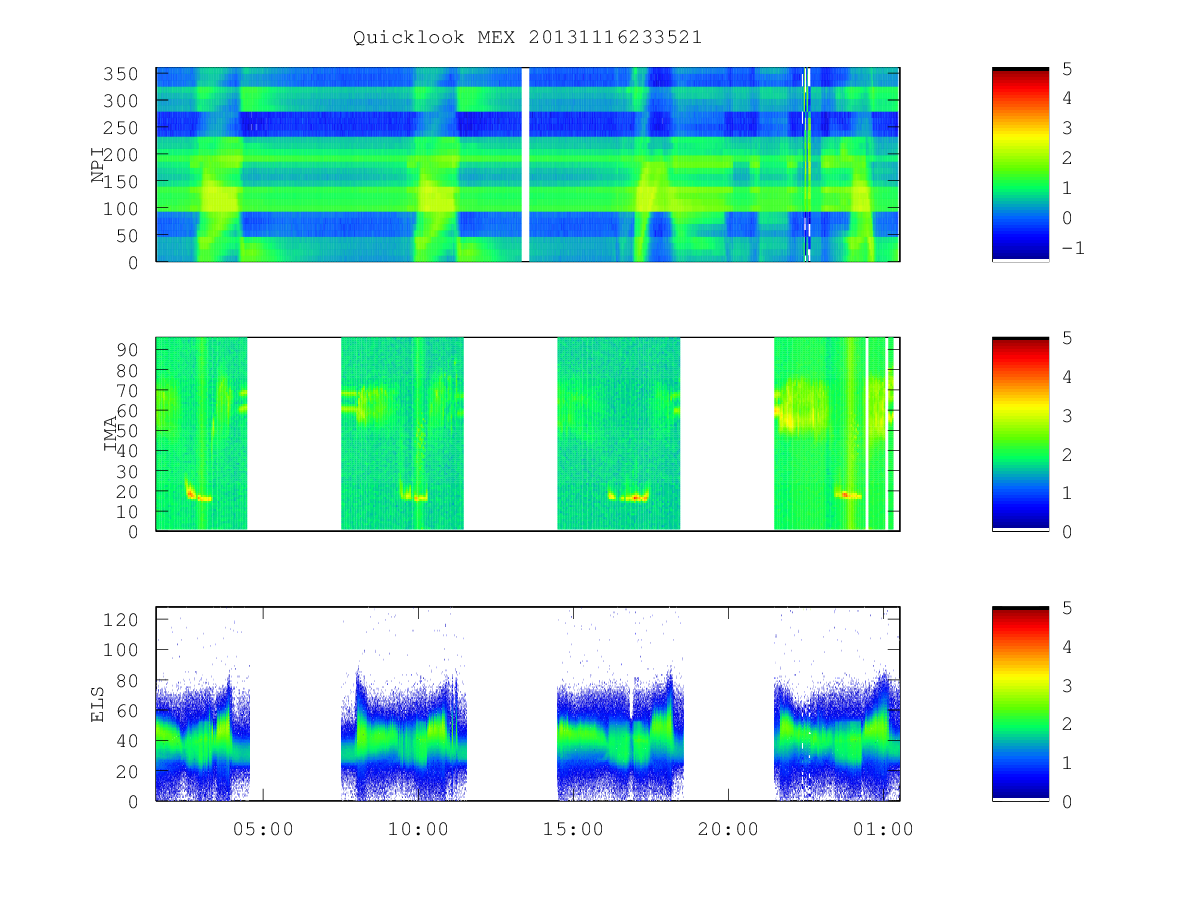The width and height of the screenshot is (1200, 900).
Task: Click the first IMA data segment
Action: pyautogui.click(x=201, y=434)
